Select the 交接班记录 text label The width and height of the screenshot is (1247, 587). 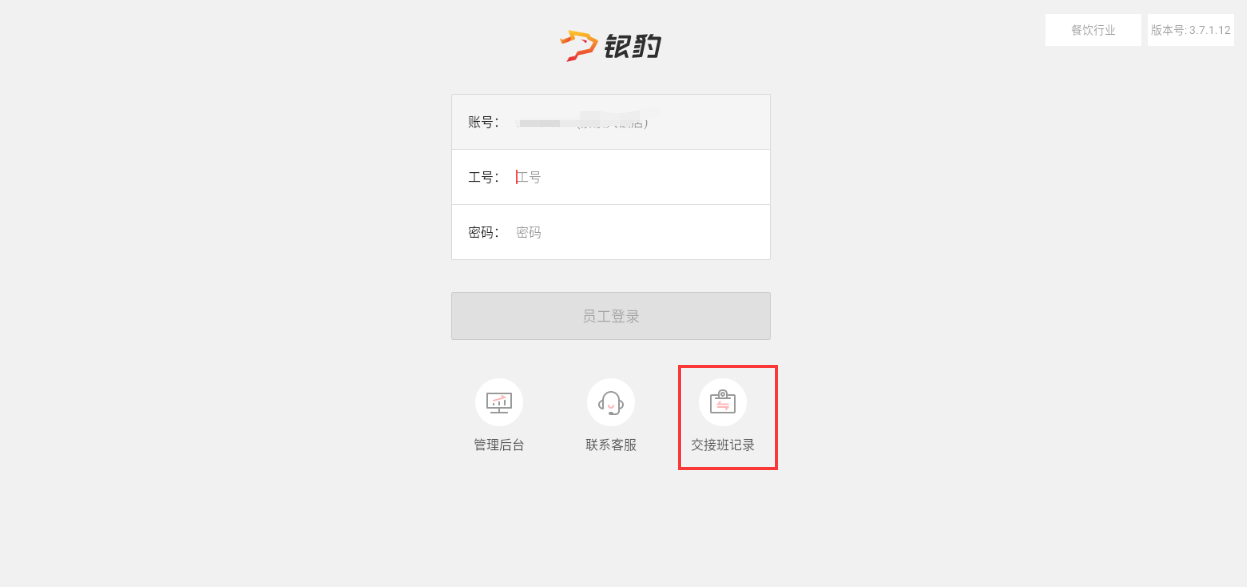coord(723,445)
